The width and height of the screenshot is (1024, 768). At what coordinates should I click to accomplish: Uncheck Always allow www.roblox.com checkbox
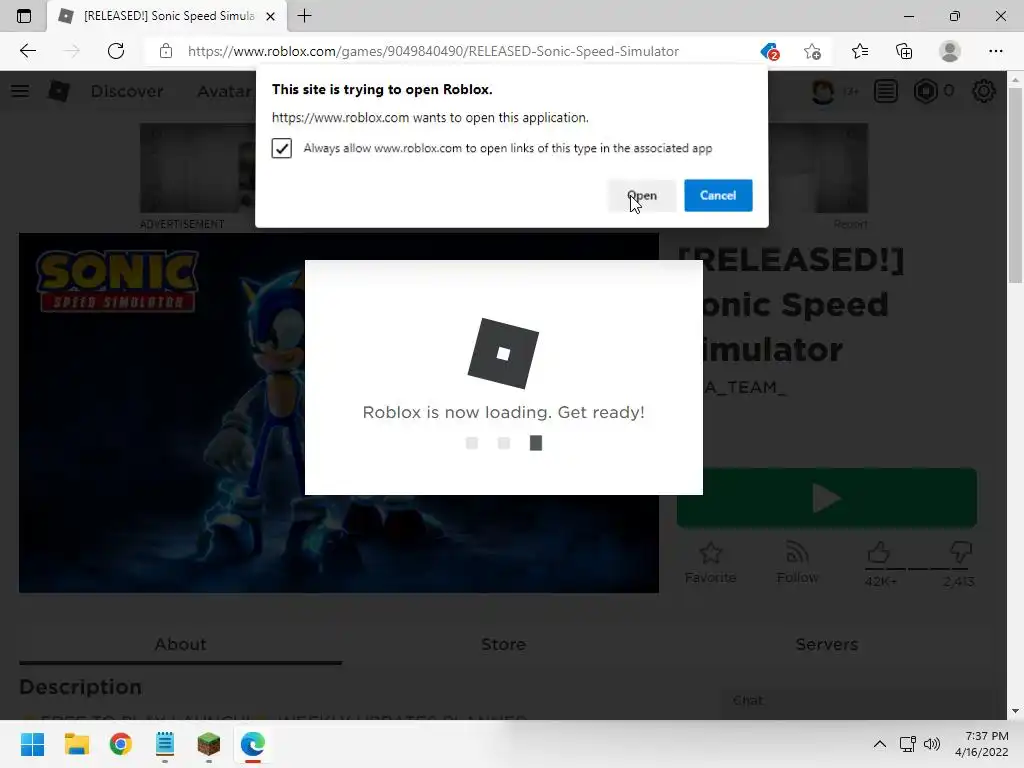[281, 148]
